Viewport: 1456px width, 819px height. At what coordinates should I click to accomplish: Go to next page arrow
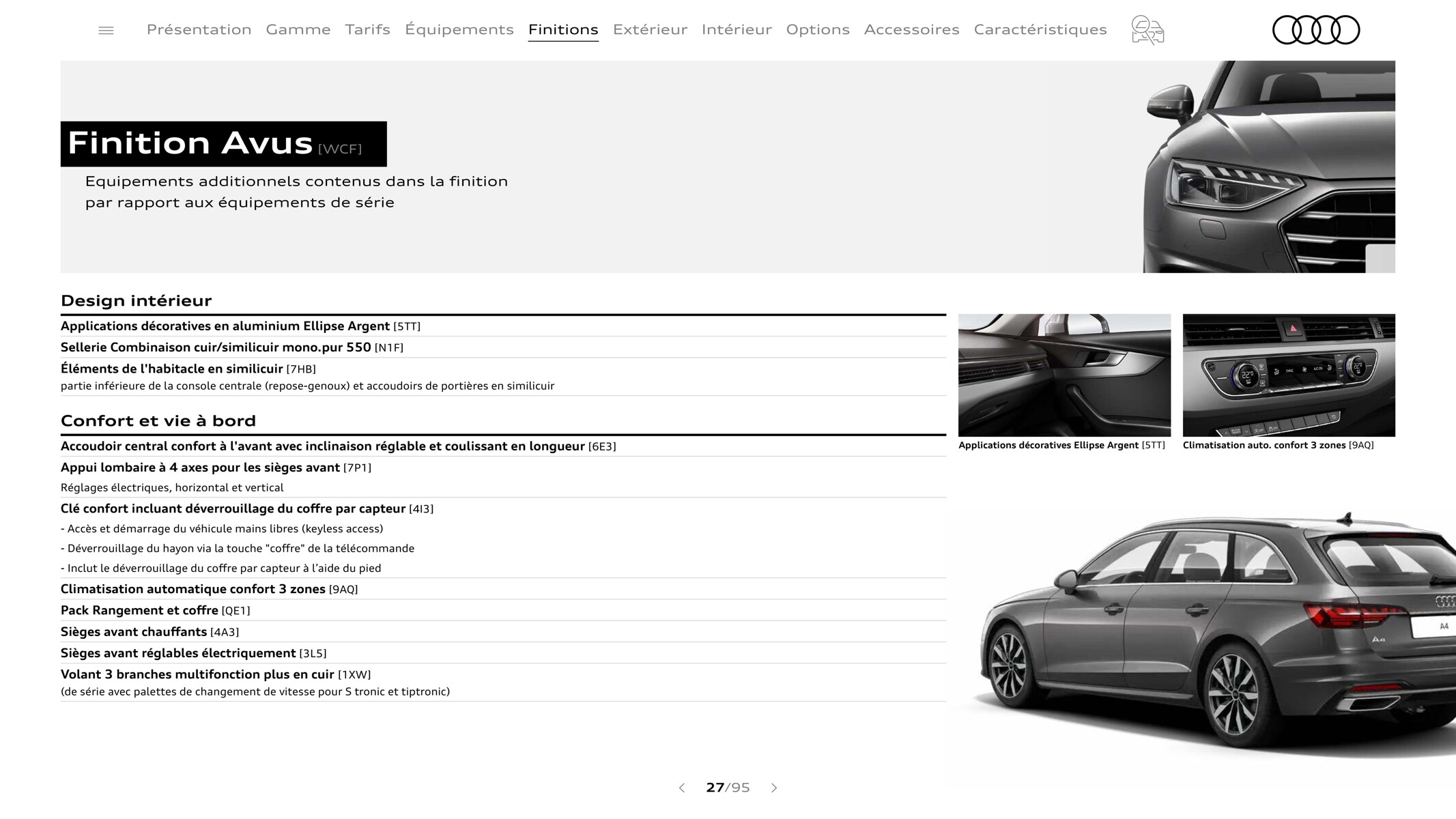tap(774, 788)
